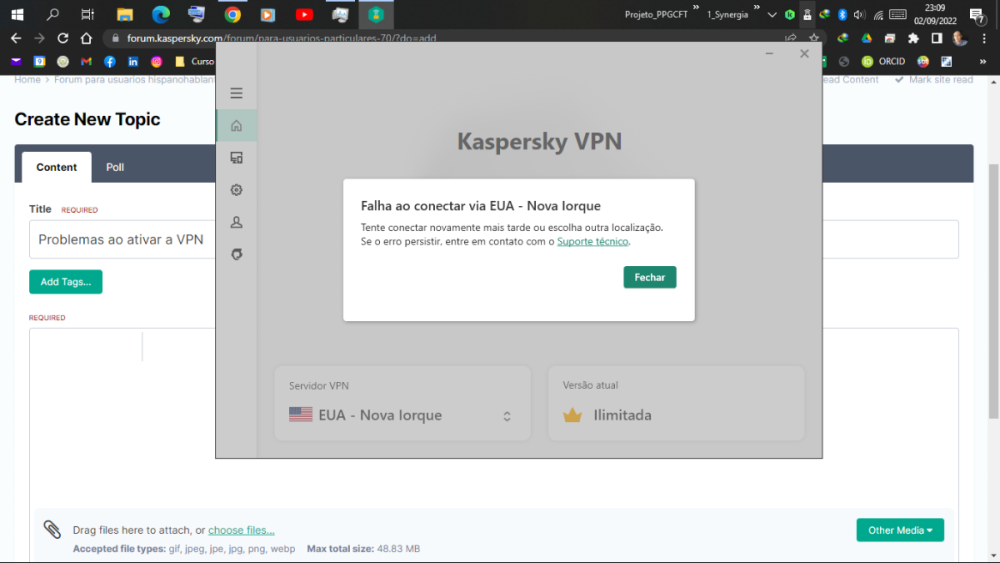Image resolution: width=1000 pixels, height=563 pixels.
Task: Show hidden system tray icons
Action: (x=772, y=15)
